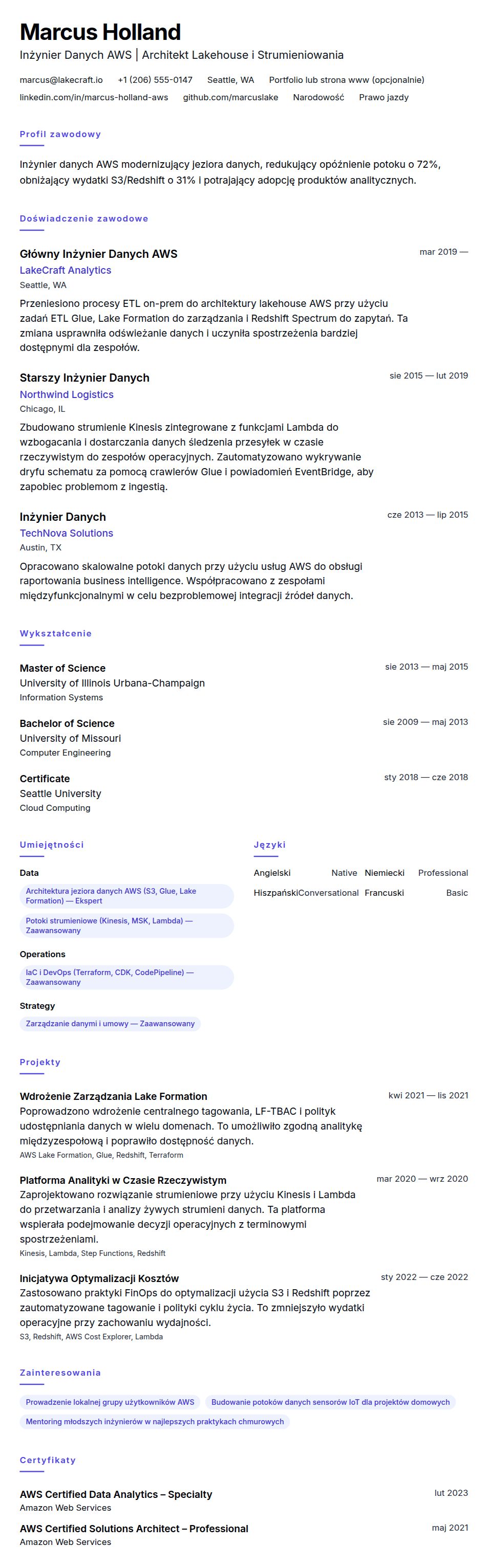
Task: Open the Northwind Logistics company link
Action: coord(67,394)
